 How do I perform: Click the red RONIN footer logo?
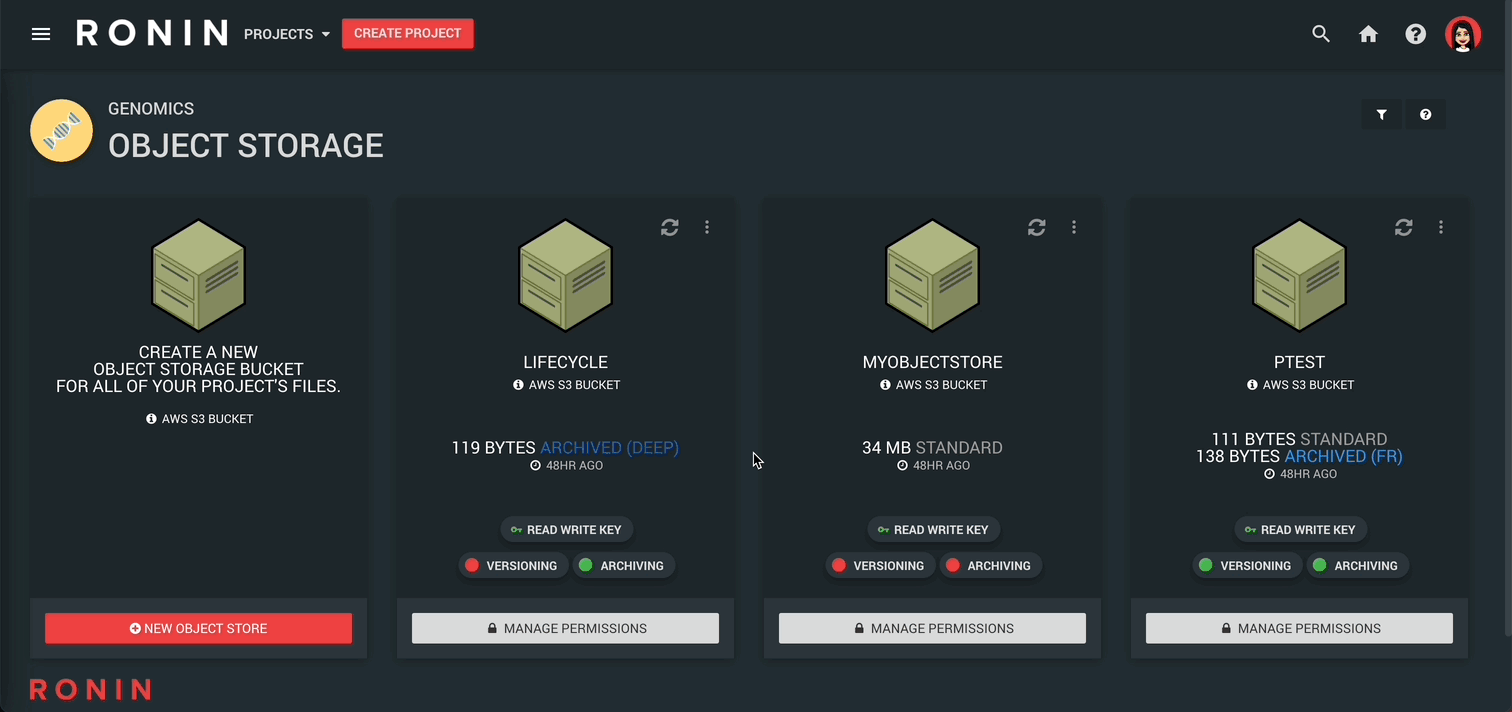(x=90, y=689)
